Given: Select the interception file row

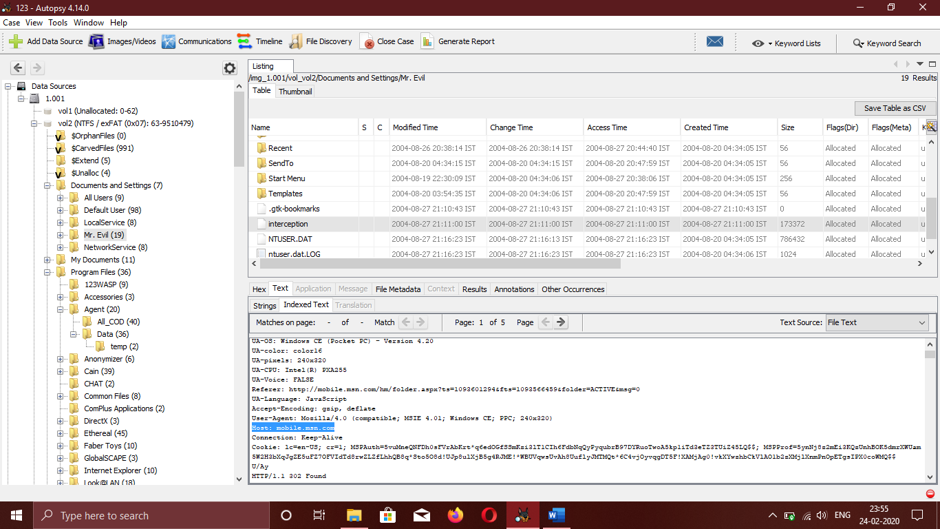Looking at the screenshot, I should click(288, 224).
